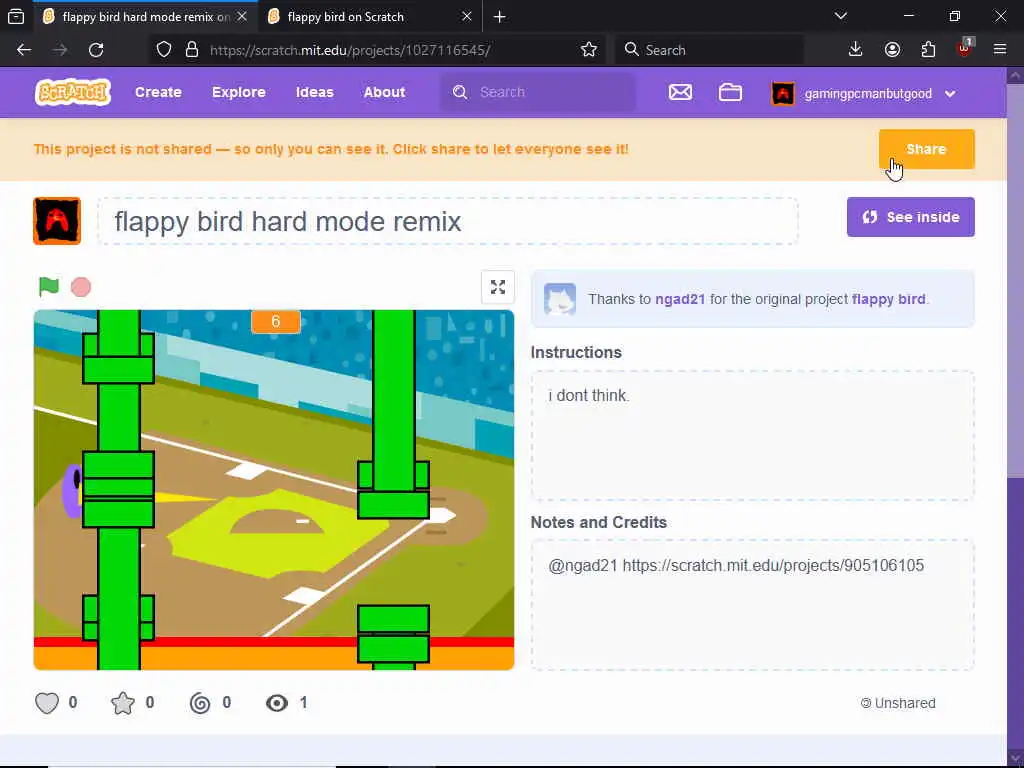Close the hard mode remix tab

pyautogui.click(x=242, y=16)
